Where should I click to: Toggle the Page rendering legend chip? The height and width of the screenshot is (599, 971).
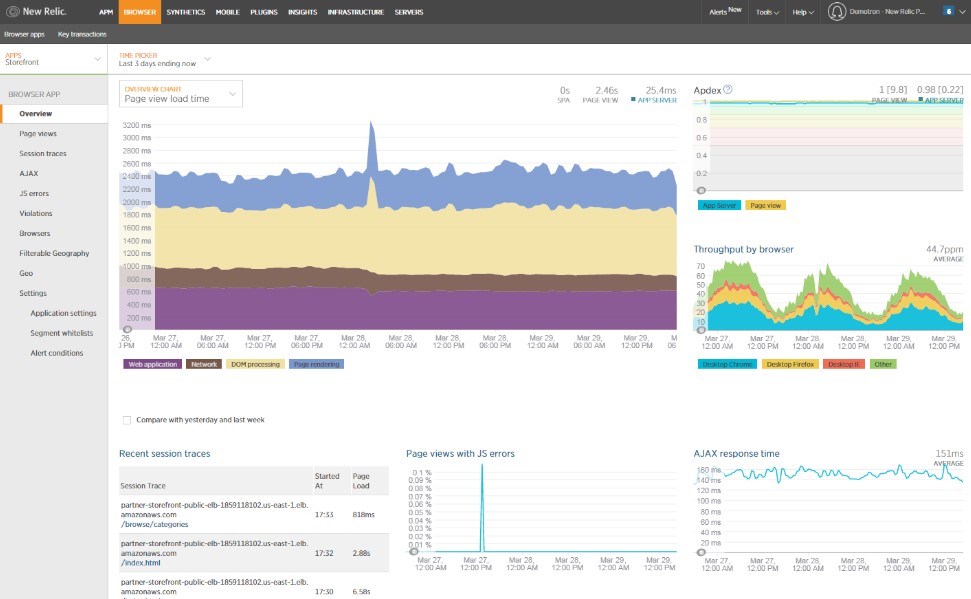click(x=316, y=364)
